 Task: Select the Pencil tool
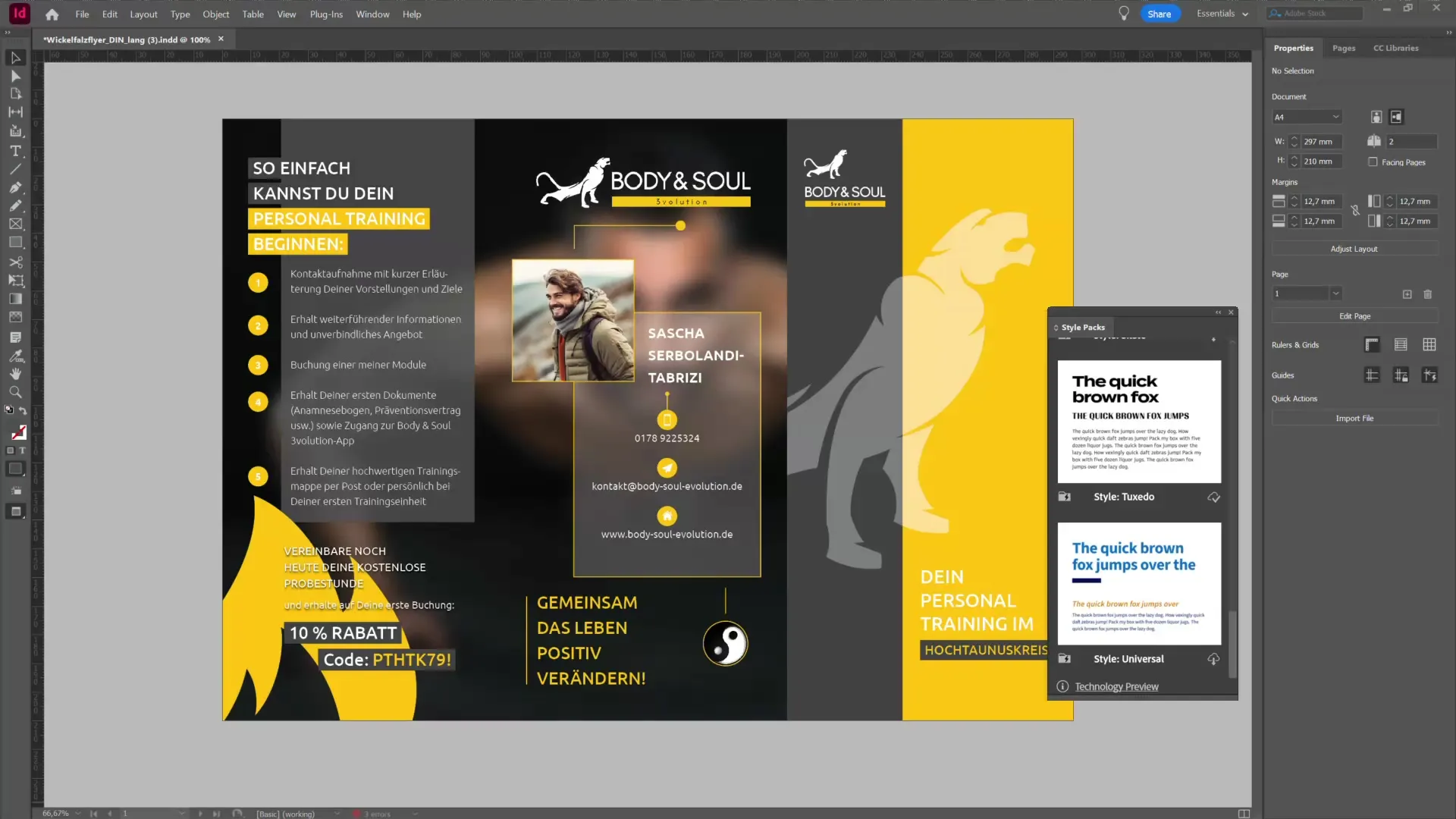pyautogui.click(x=15, y=206)
